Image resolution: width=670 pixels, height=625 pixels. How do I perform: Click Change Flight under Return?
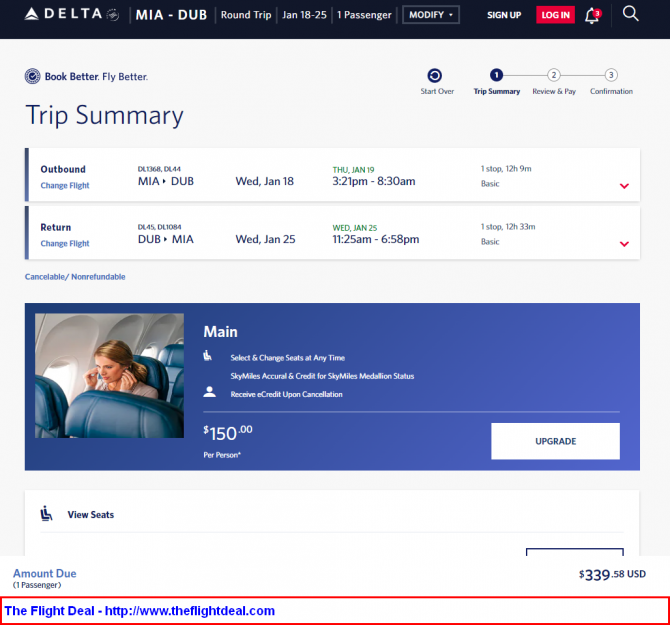coord(65,244)
